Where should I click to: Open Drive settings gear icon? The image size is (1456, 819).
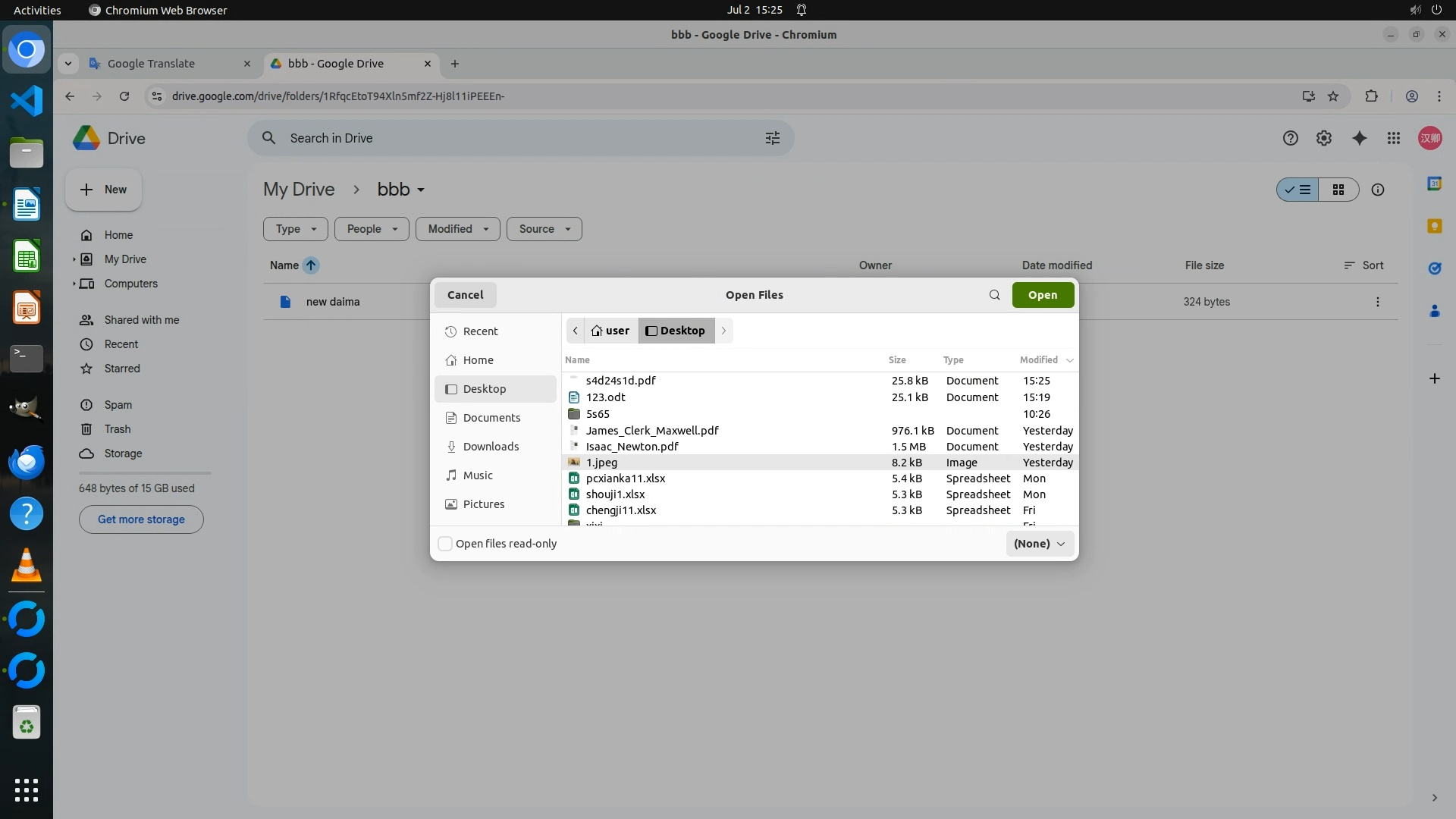coord(1324,138)
